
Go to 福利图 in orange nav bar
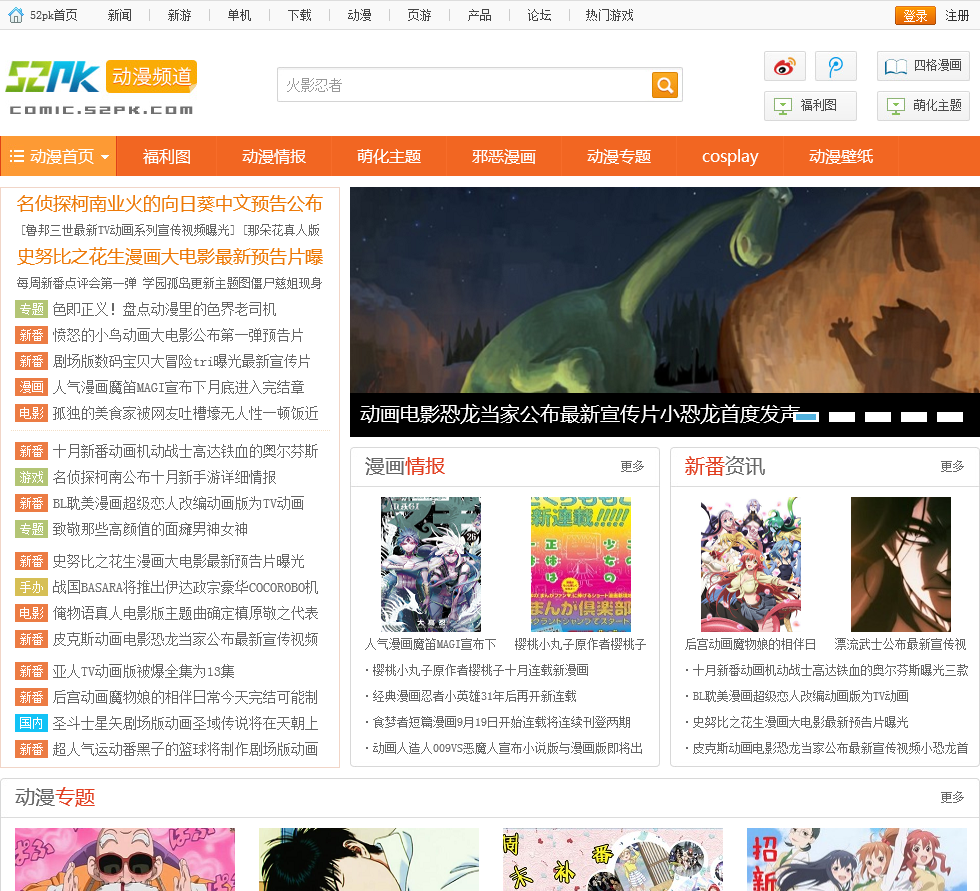coord(166,156)
